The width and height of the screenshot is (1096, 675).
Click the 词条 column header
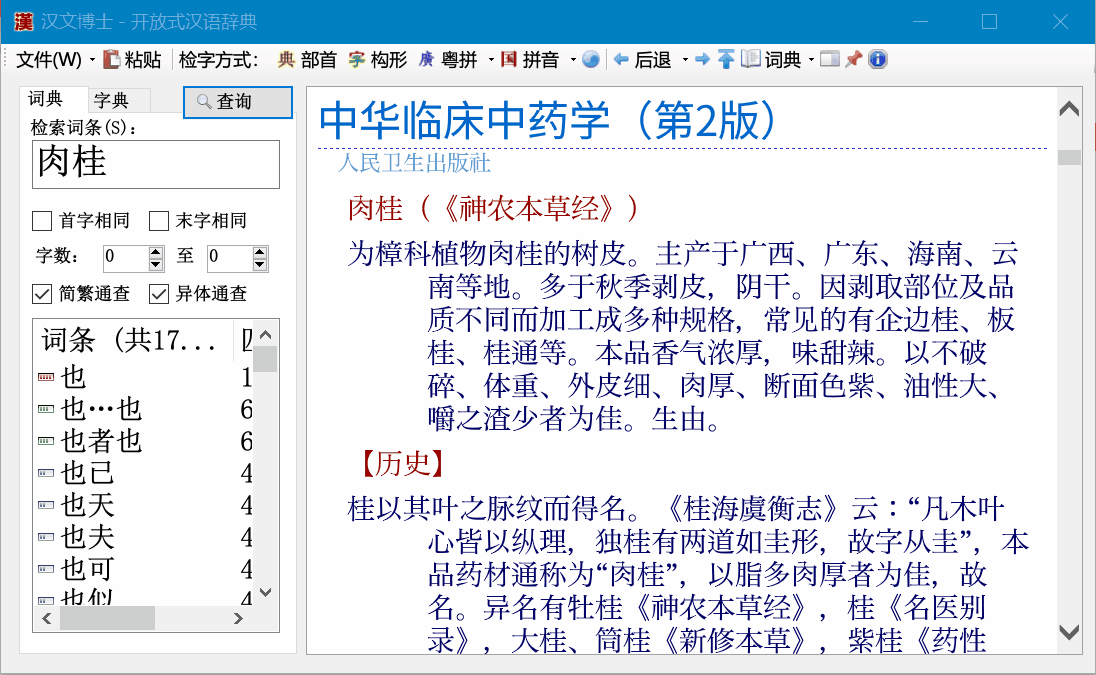(133, 340)
